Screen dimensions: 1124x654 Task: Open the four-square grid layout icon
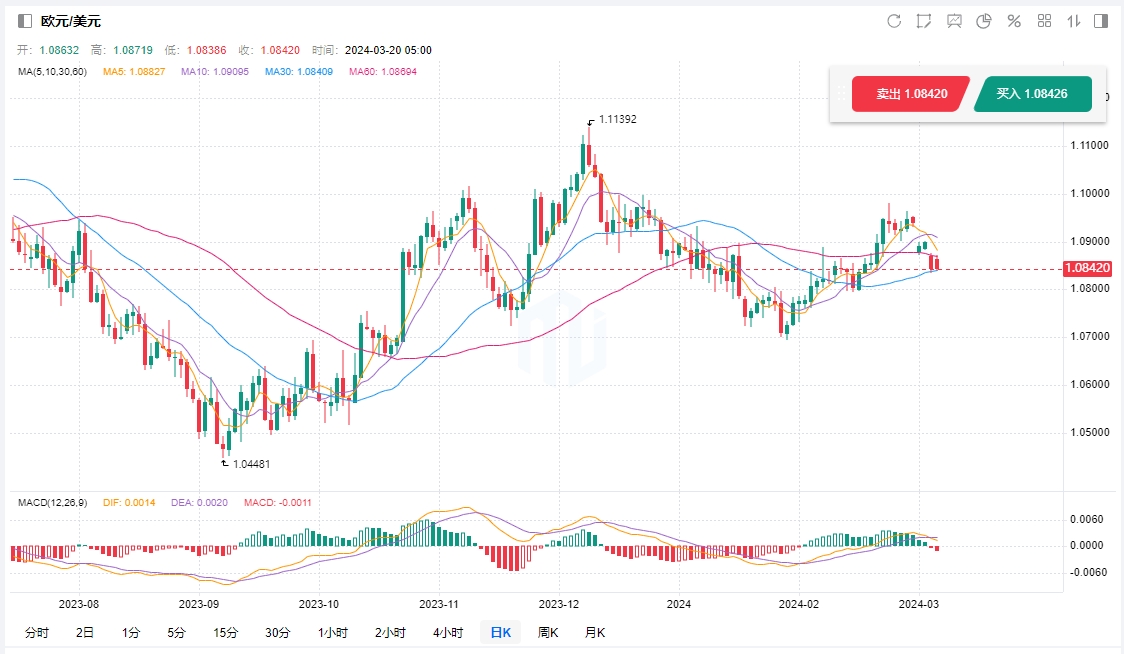tap(1044, 21)
